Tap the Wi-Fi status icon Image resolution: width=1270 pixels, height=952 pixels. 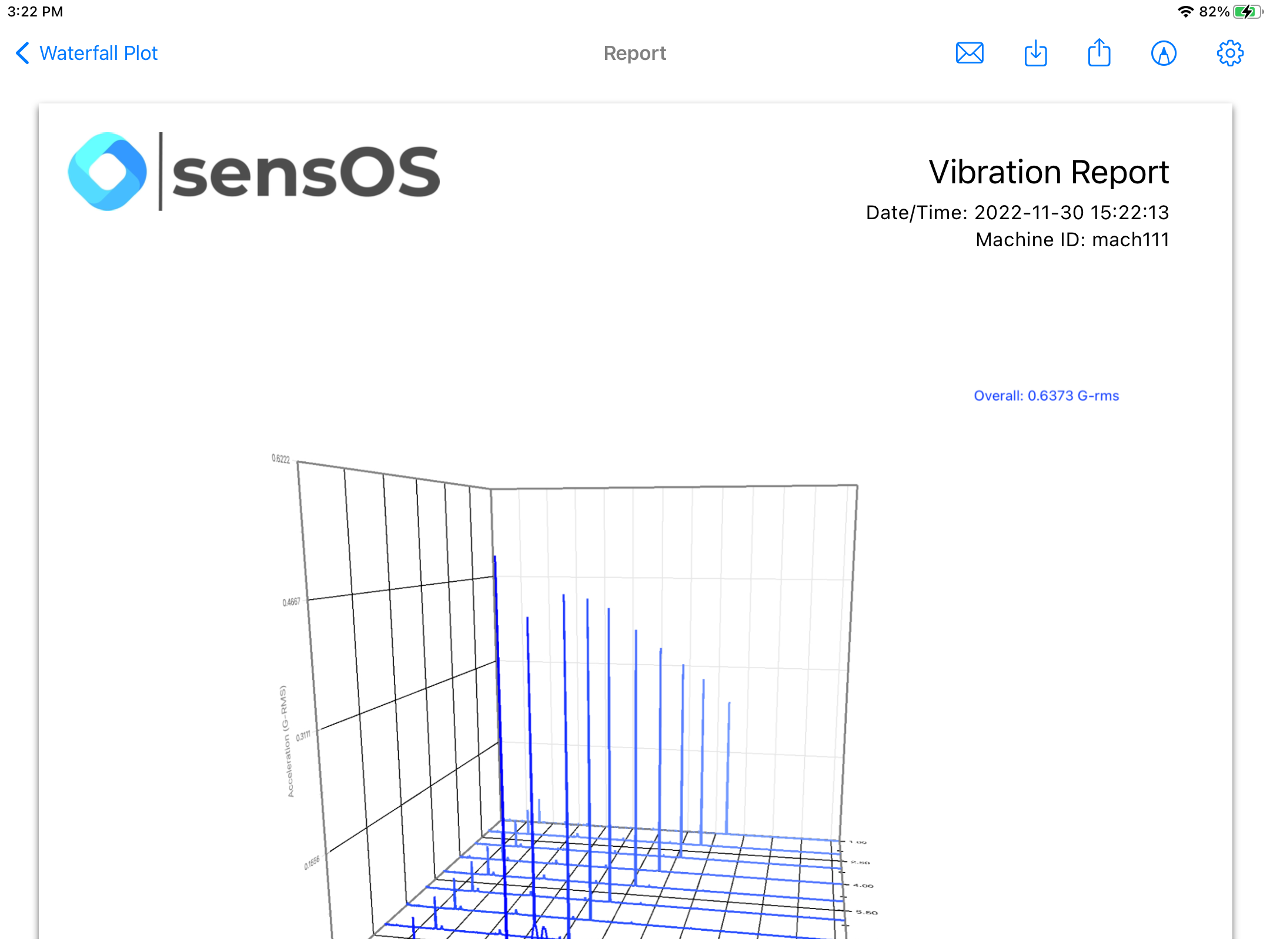pos(1185,12)
